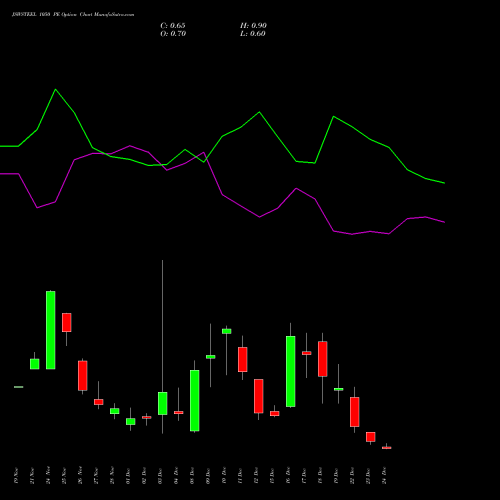The image size is (500, 500).
Task: Select the 19 Dec date label
Action: click(x=336, y=476)
